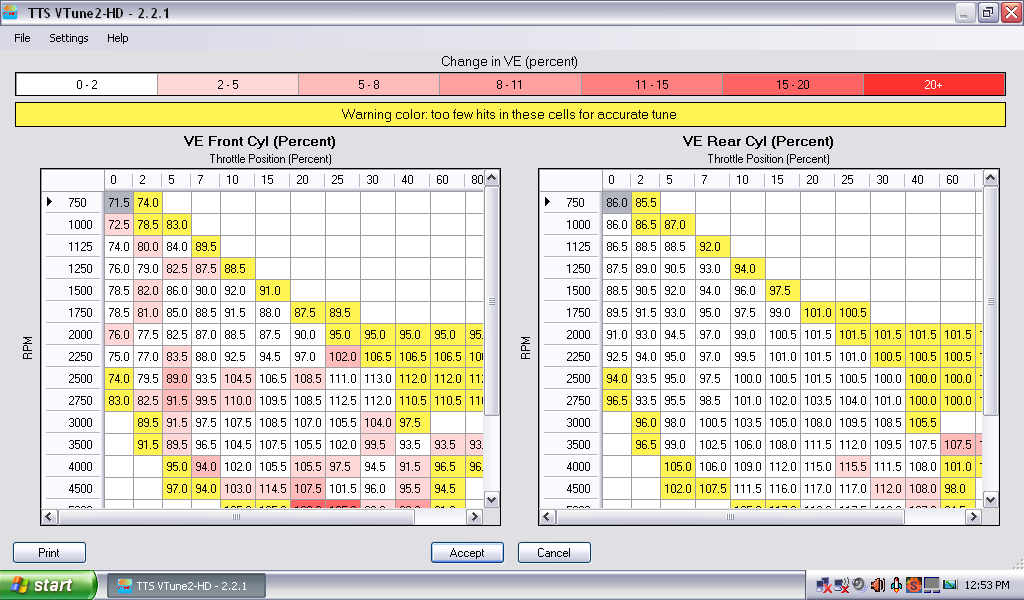Click the 20+ red legend swatch

[x=934, y=84]
